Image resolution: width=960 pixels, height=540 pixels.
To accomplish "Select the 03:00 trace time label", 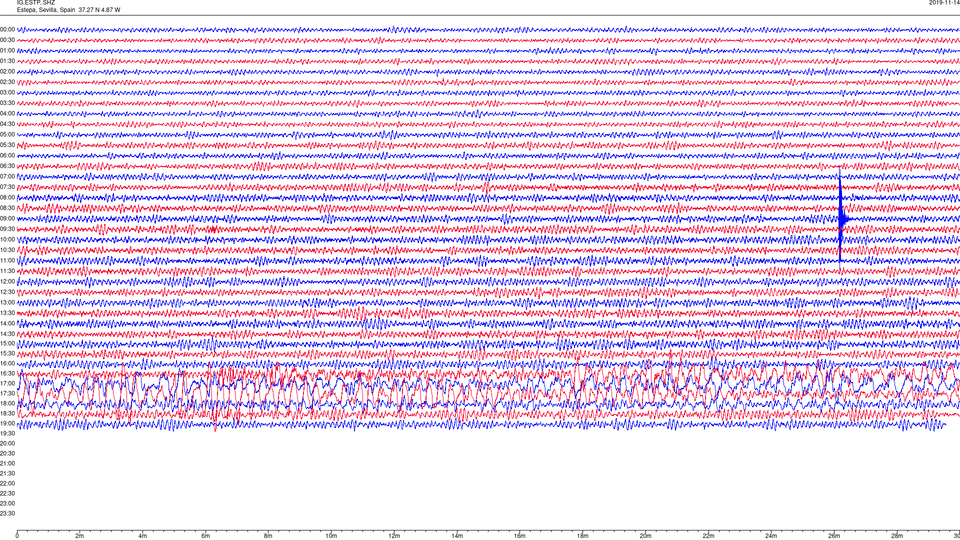I will (x=7, y=92).
